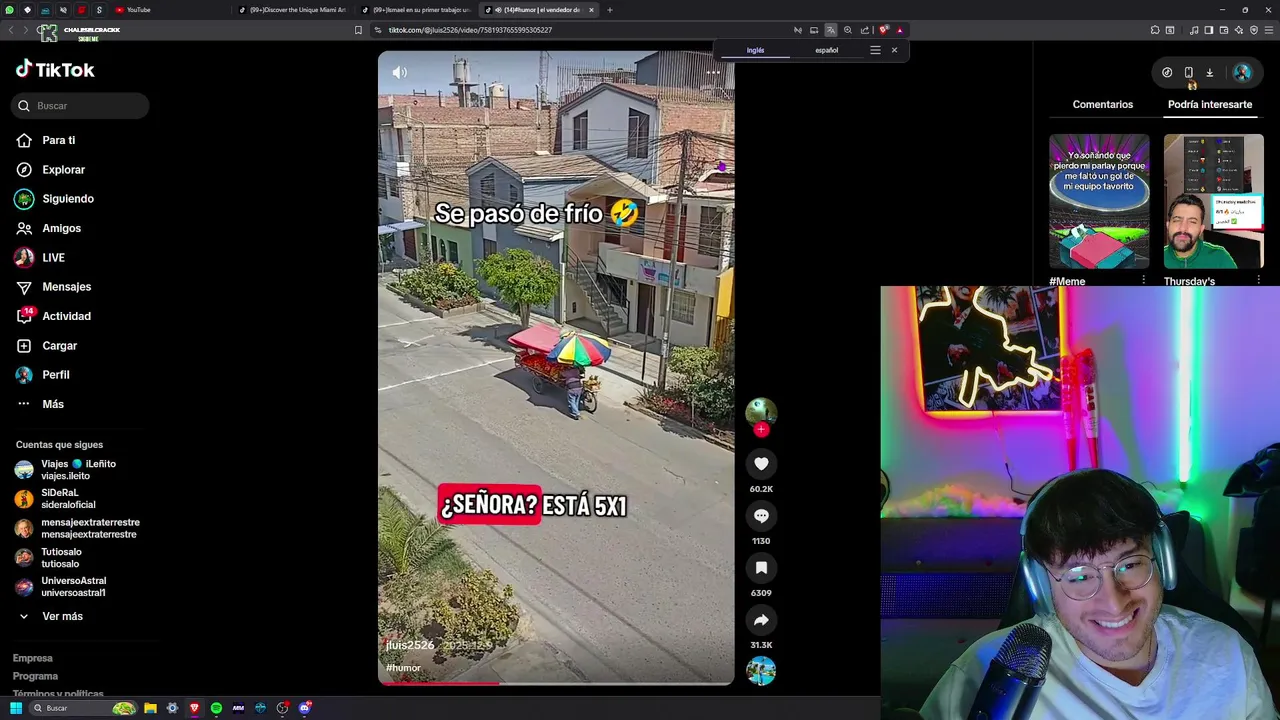1280x720 pixels.
Task: Open Discover the Unique Miami Art tab
Action: coord(292,10)
